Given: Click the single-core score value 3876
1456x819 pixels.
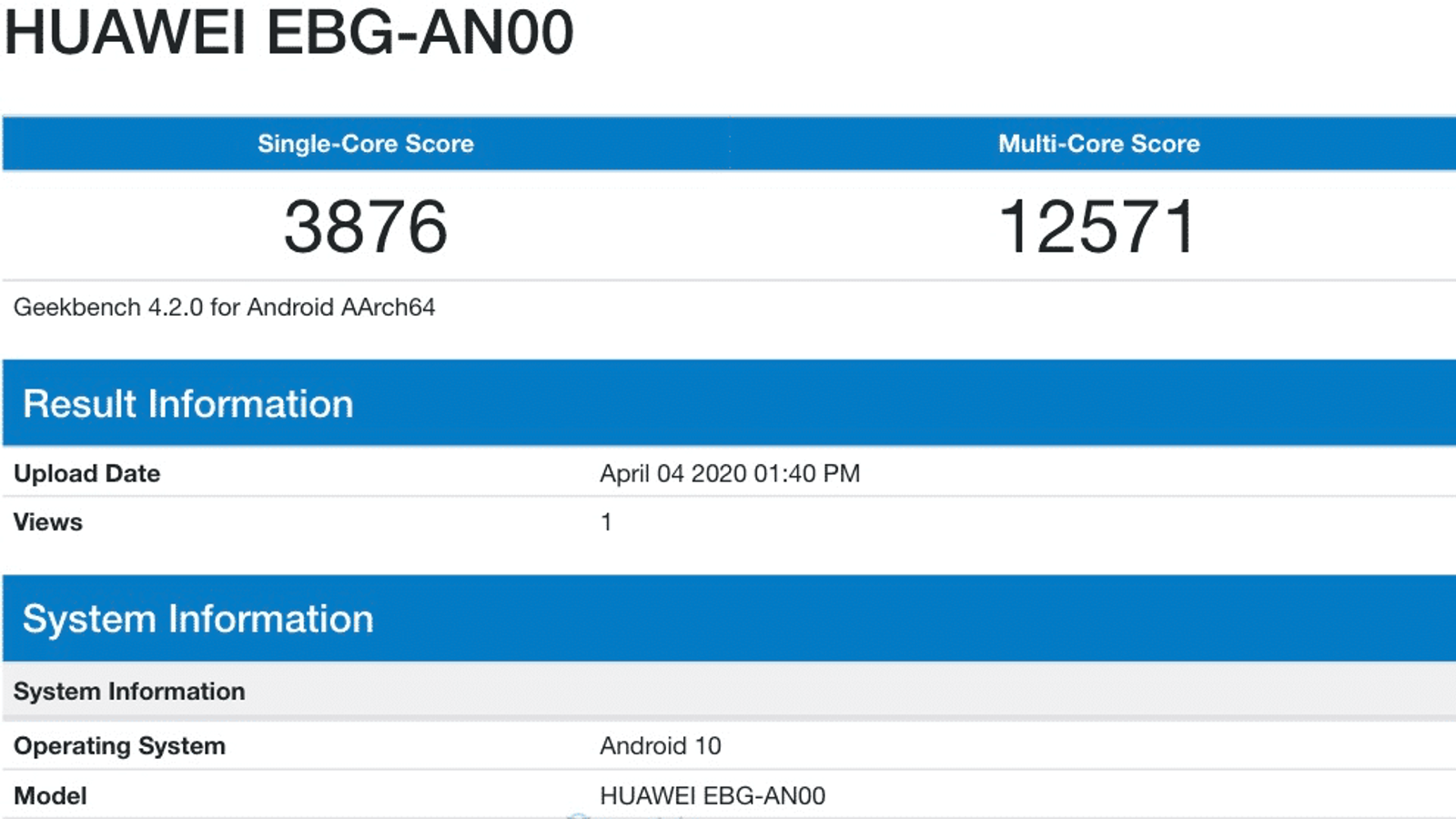Looking at the screenshot, I should 365,227.
